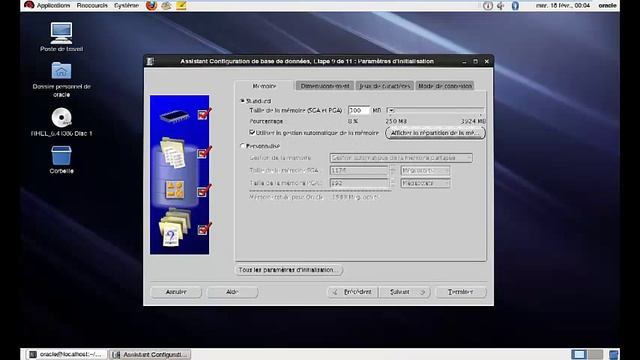Click the oracle user name in panel
This screenshot has width=640, height=360.
pos(607,5)
